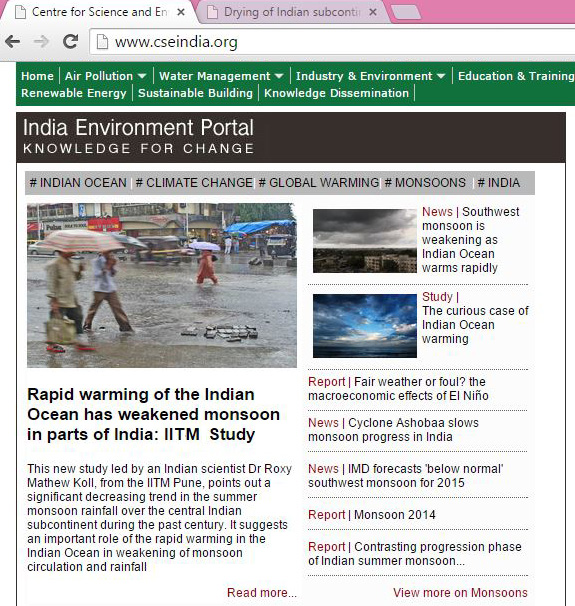This screenshot has width=575, height=606.
Task: Expand the Air Pollution dropdown arrow
Action: pos(142,76)
